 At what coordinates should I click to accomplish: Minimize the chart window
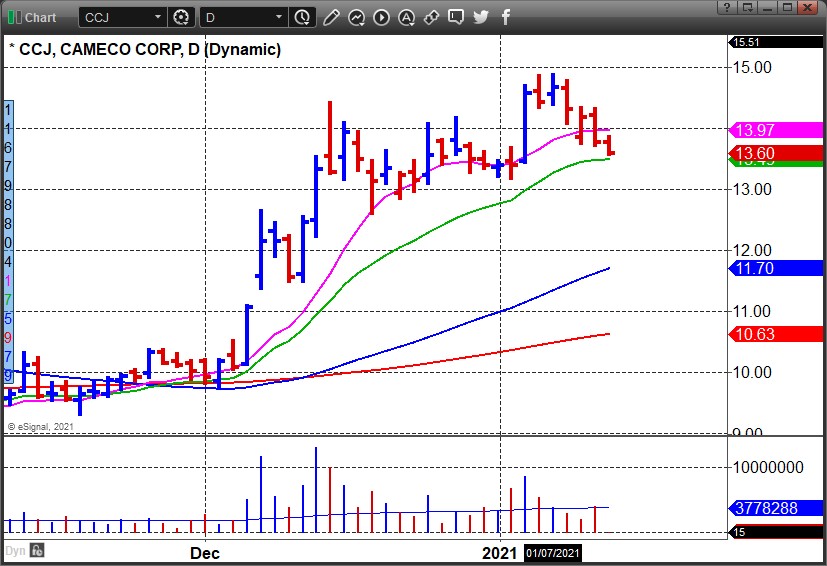(767, 7)
